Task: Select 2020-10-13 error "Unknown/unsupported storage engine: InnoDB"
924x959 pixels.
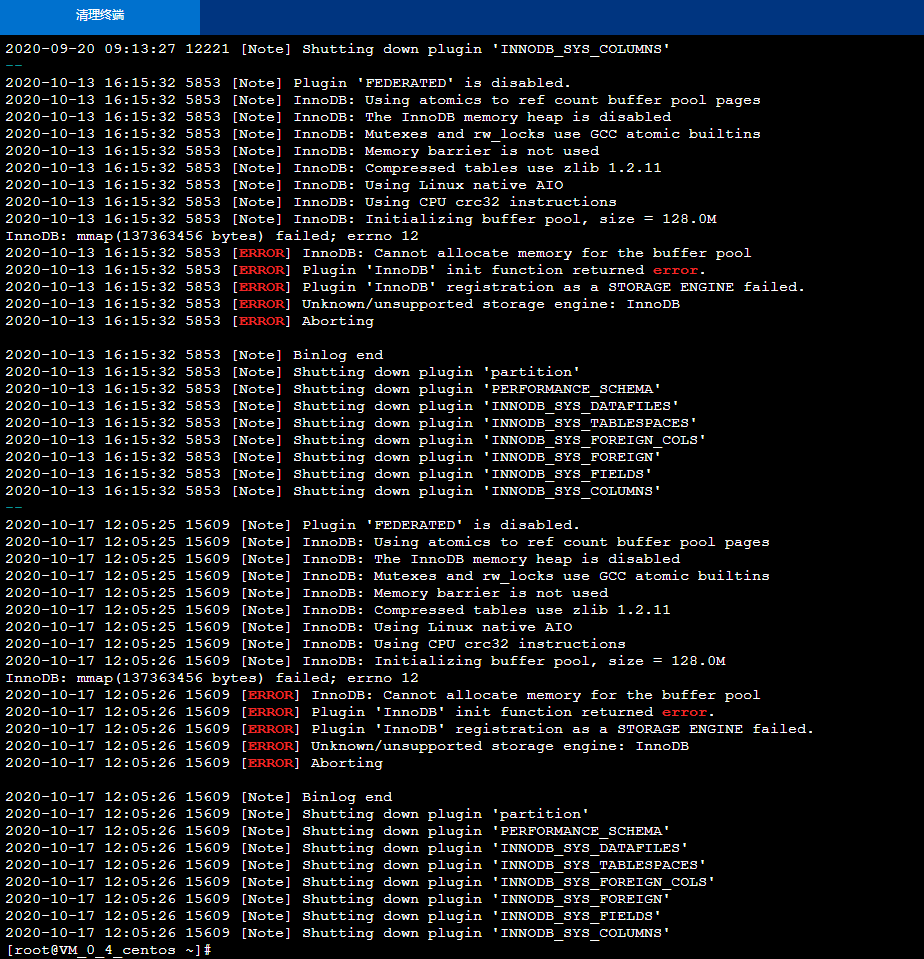Action: pyautogui.click(x=342, y=304)
